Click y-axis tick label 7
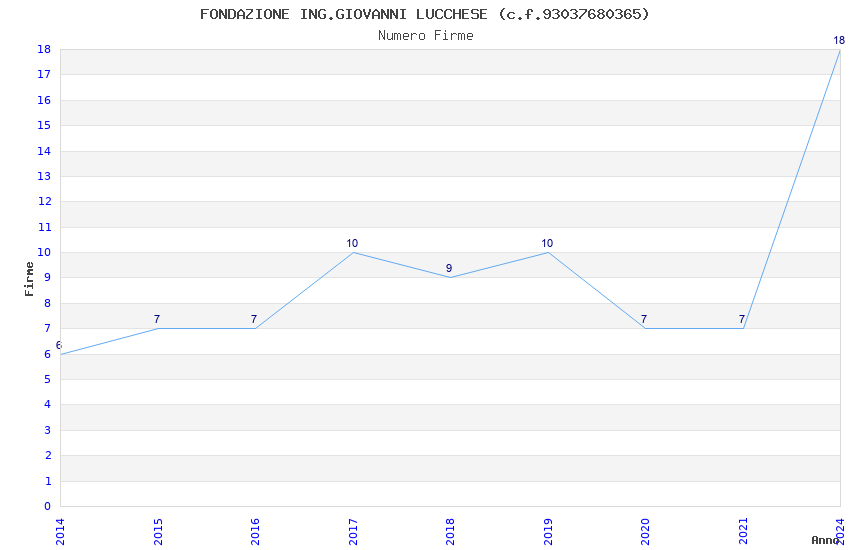The height and width of the screenshot is (550, 850). [48, 328]
